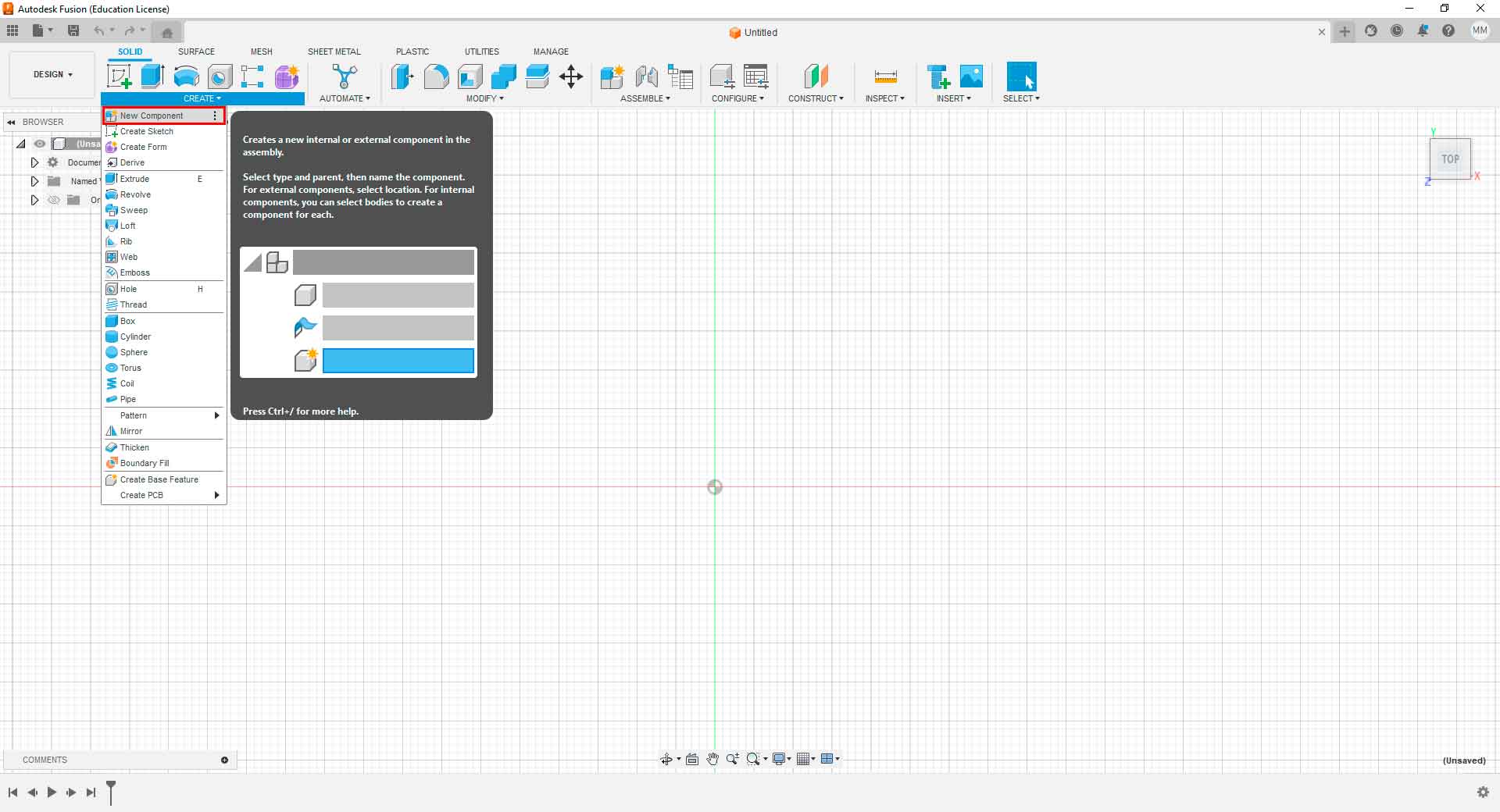Choose Coil from the Create menu

click(x=164, y=383)
